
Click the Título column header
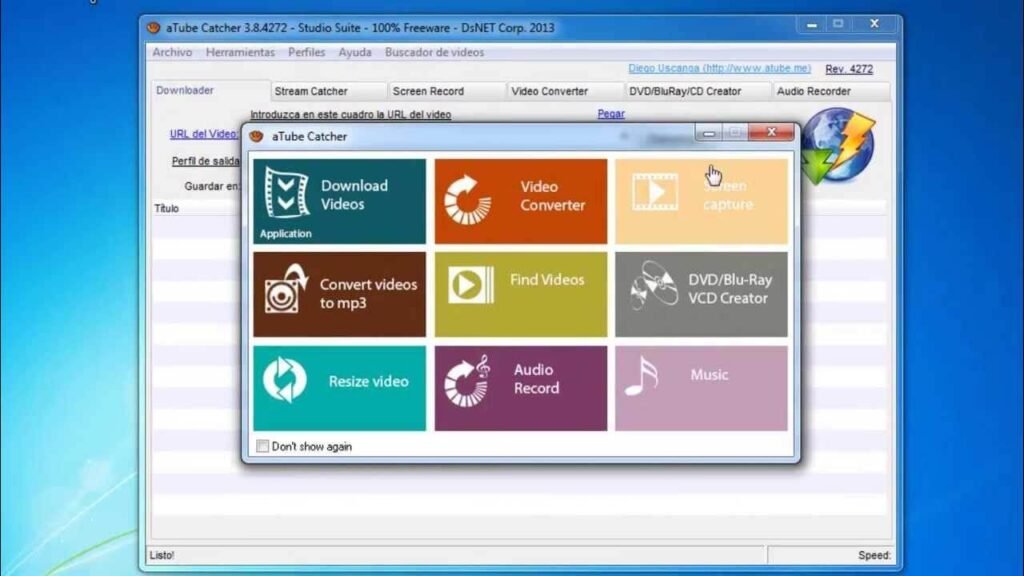click(167, 208)
